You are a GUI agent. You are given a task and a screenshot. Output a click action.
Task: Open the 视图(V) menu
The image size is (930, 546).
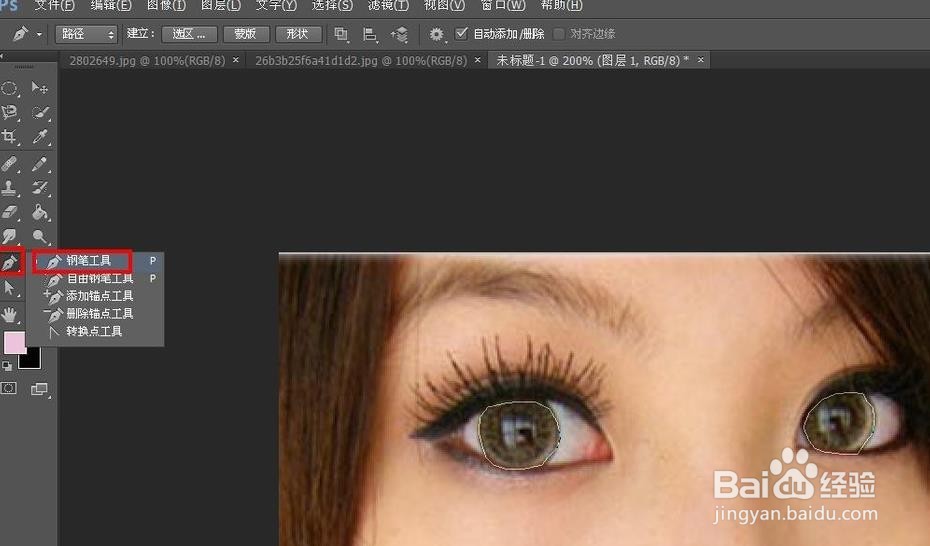pos(444,5)
